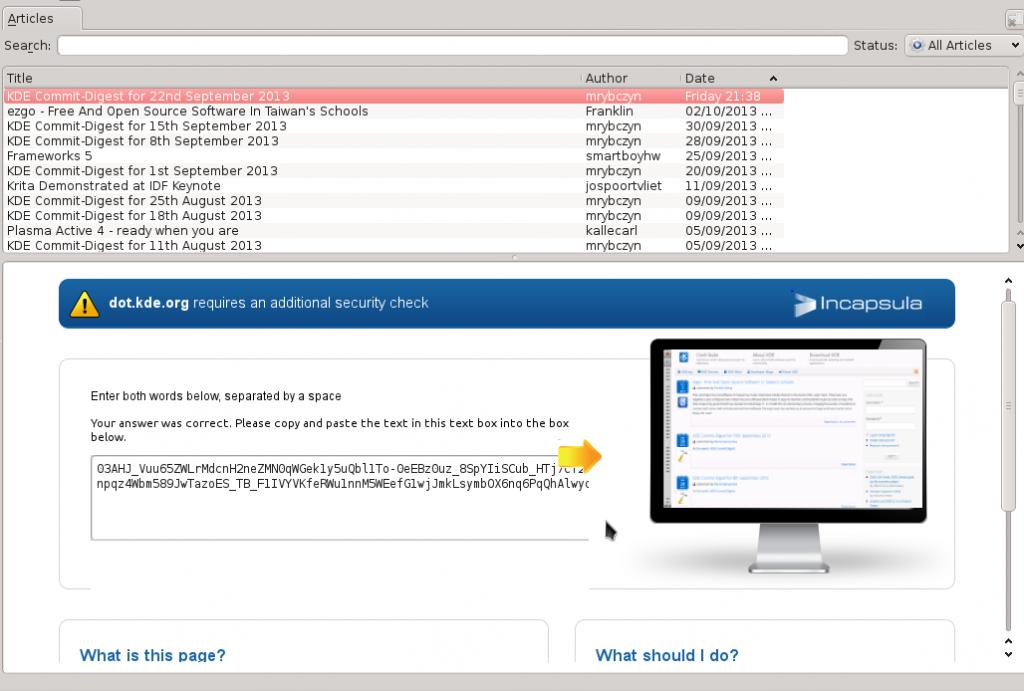The height and width of the screenshot is (691, 1024).
Task: Click the Date column sort arrow
Action: (x=773, y=78)
